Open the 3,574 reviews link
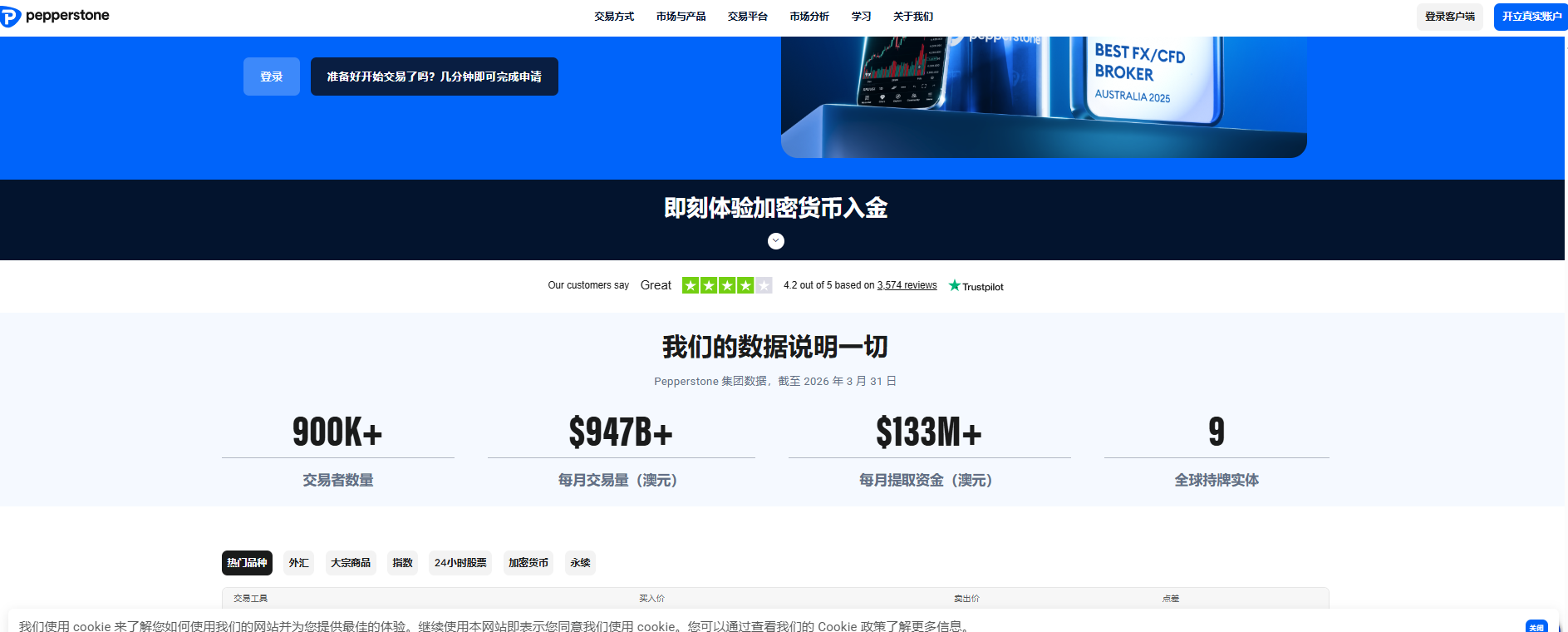 tap(907, 285)
